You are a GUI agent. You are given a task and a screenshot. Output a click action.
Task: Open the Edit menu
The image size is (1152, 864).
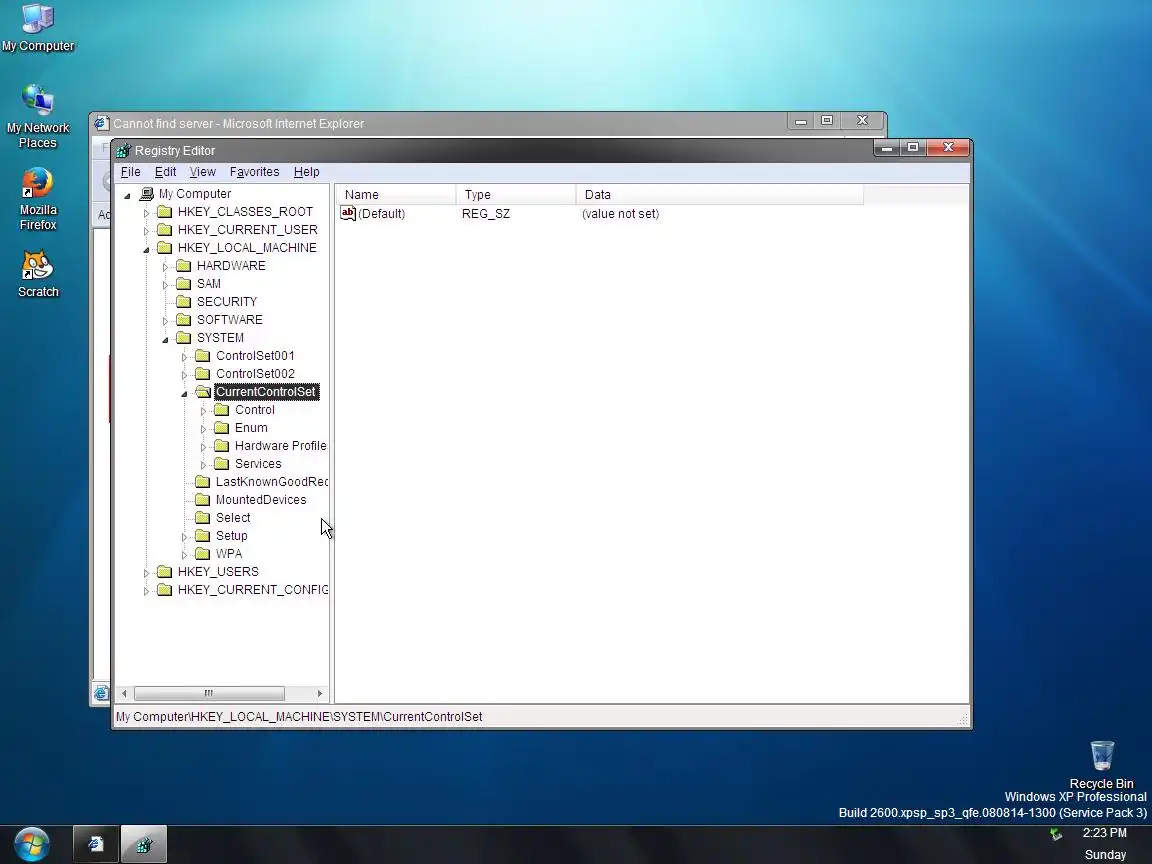coord(165,172)
